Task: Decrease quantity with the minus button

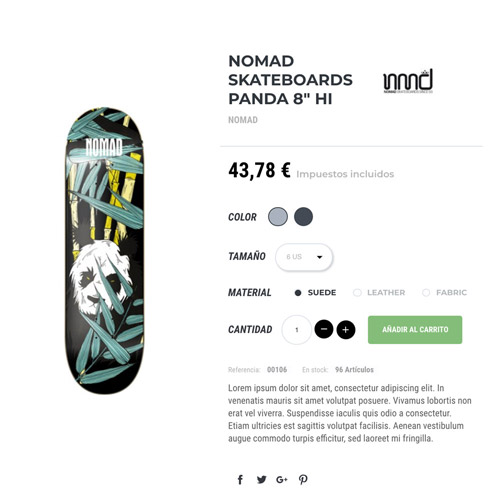Action: 324,329
